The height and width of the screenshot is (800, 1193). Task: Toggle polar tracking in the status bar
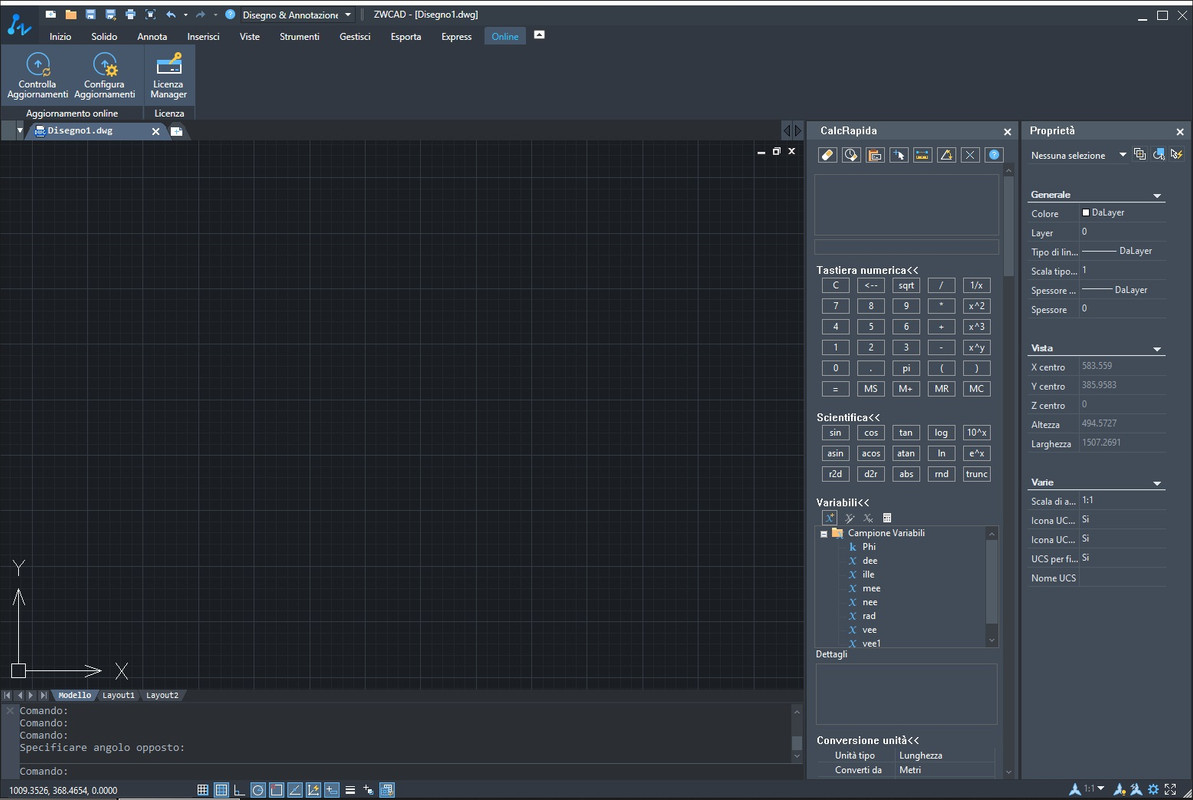258,790
